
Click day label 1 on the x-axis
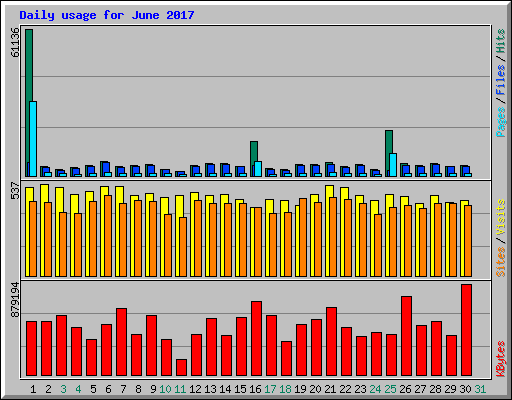[33, 389]
